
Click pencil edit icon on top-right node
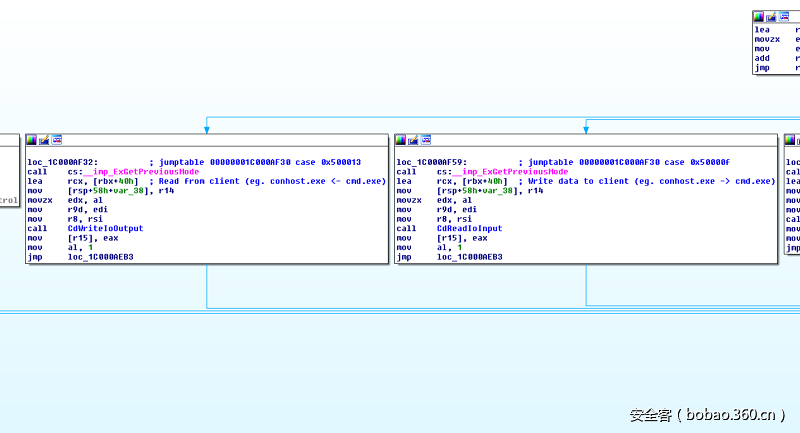pos(770,17)
